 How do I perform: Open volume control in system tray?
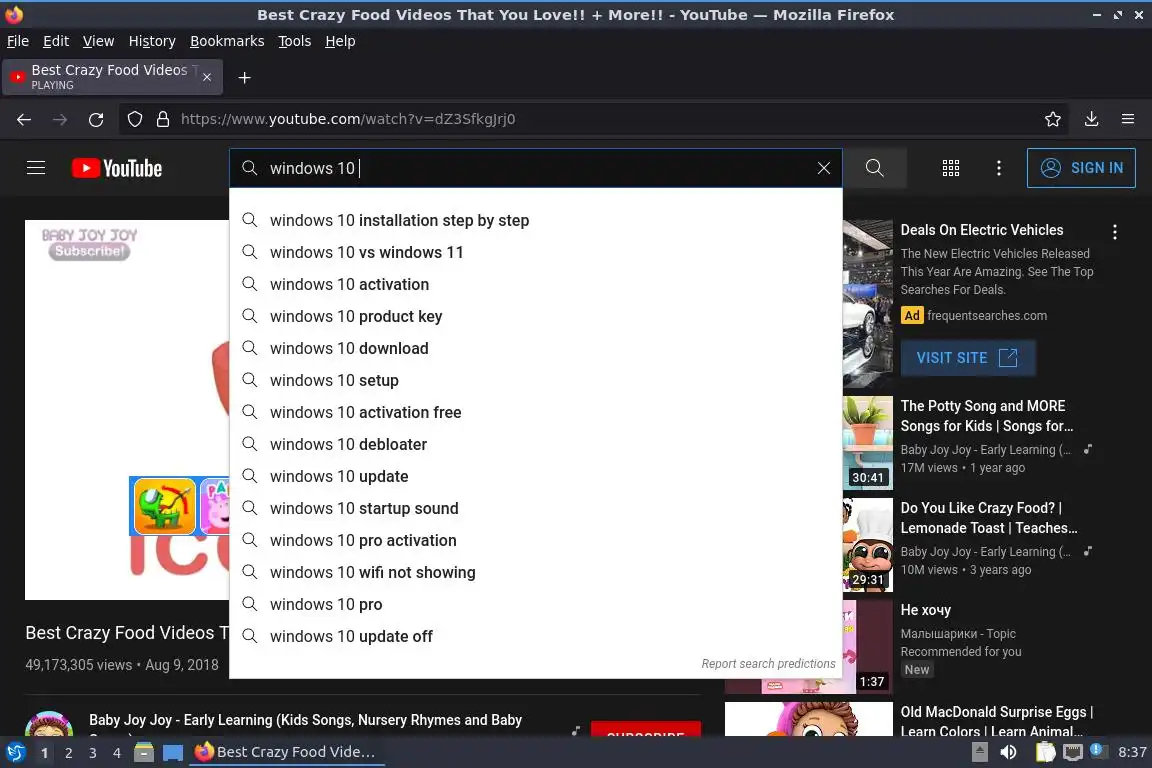click(x=1008, y=753)
